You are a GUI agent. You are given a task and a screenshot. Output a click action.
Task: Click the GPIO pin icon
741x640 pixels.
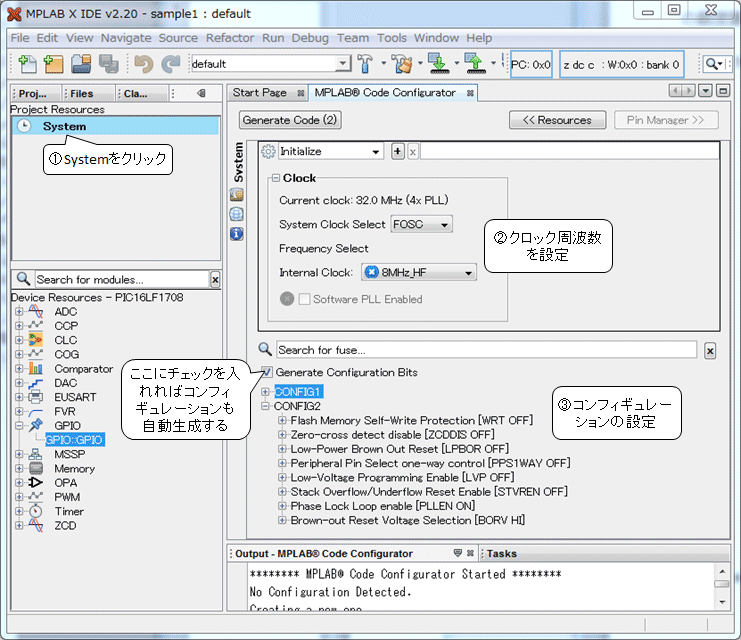(x=35, y=425)
